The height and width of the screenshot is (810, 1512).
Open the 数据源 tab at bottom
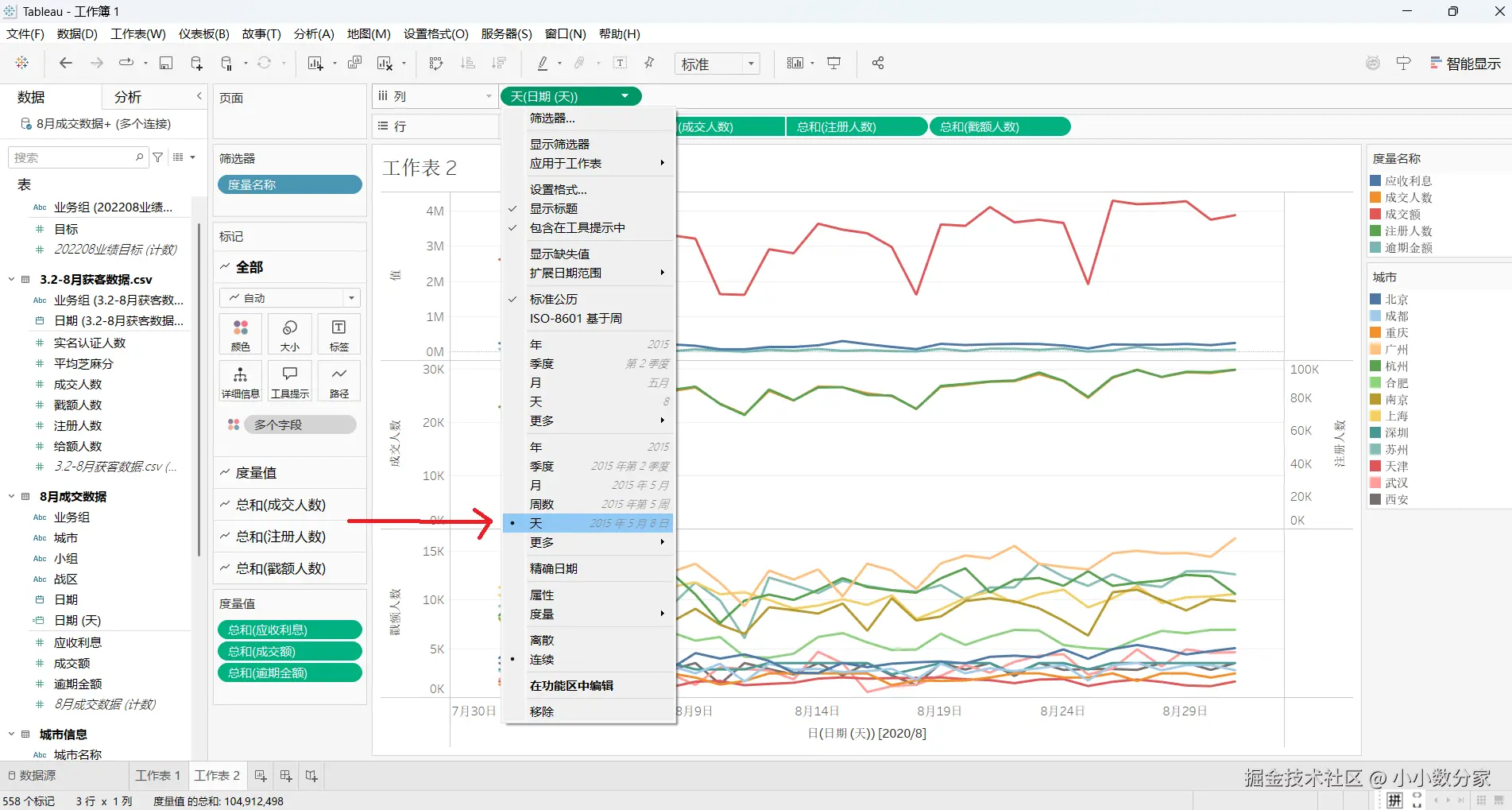pos(32,776)
